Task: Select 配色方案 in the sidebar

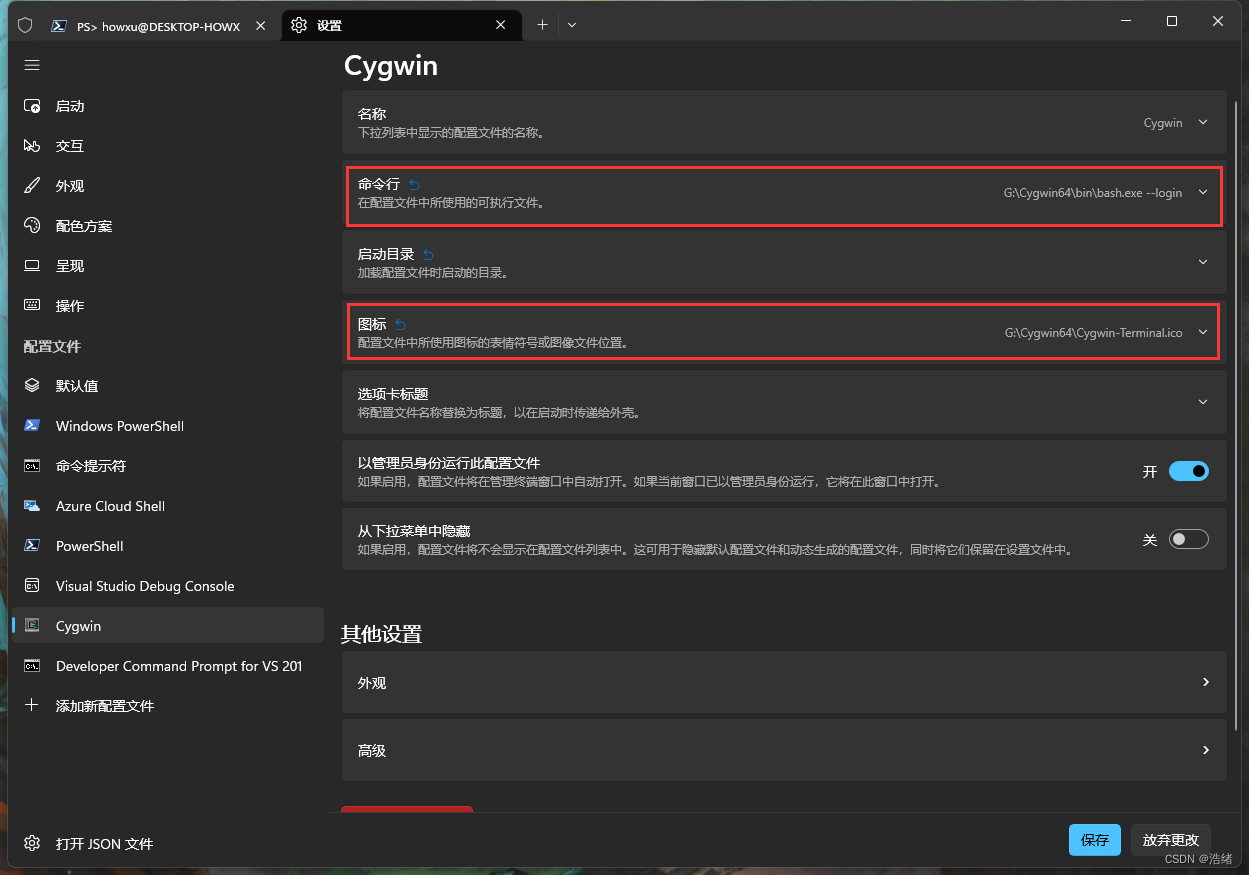Action: (84, 226)
